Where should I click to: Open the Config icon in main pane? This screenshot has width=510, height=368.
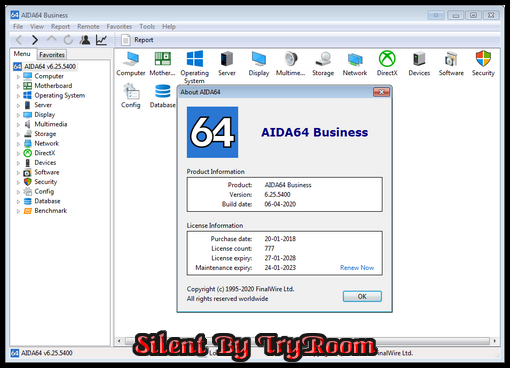pos(131,96)
